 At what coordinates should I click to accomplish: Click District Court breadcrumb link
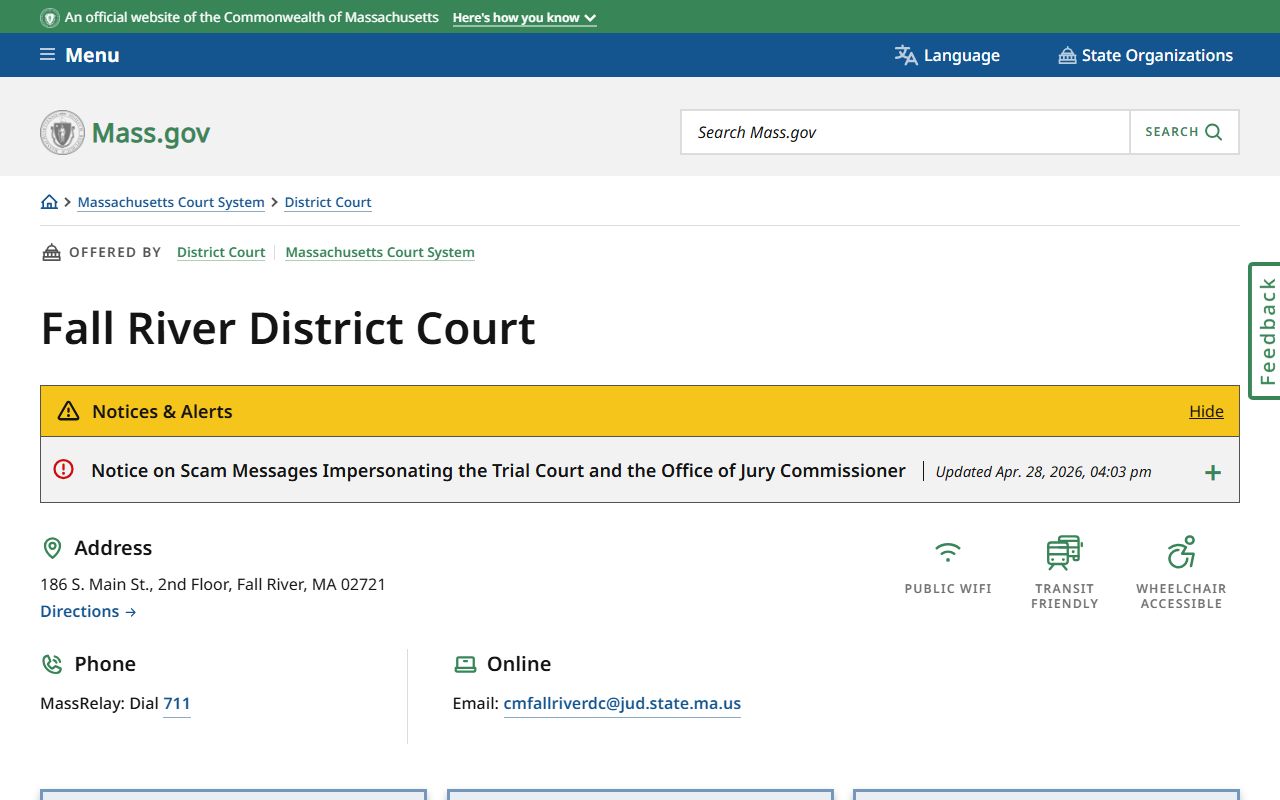(328, 202)
